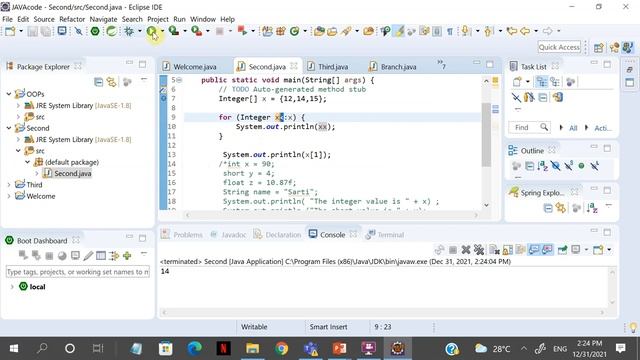Toggle Show Console When Standard Error Changes
This screenshot has width=640, height=360.
tap(547, 249)
